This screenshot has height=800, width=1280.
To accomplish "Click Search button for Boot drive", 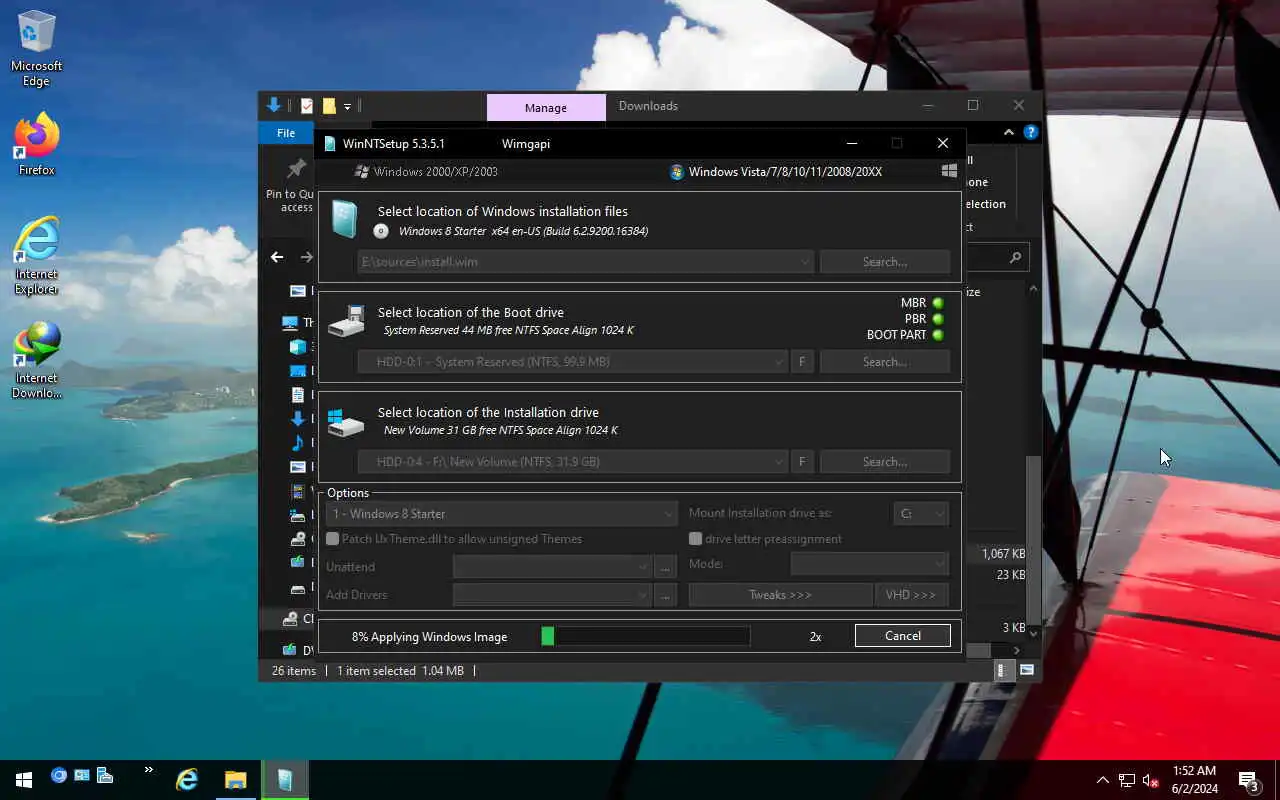I will (x=885, y=362).
